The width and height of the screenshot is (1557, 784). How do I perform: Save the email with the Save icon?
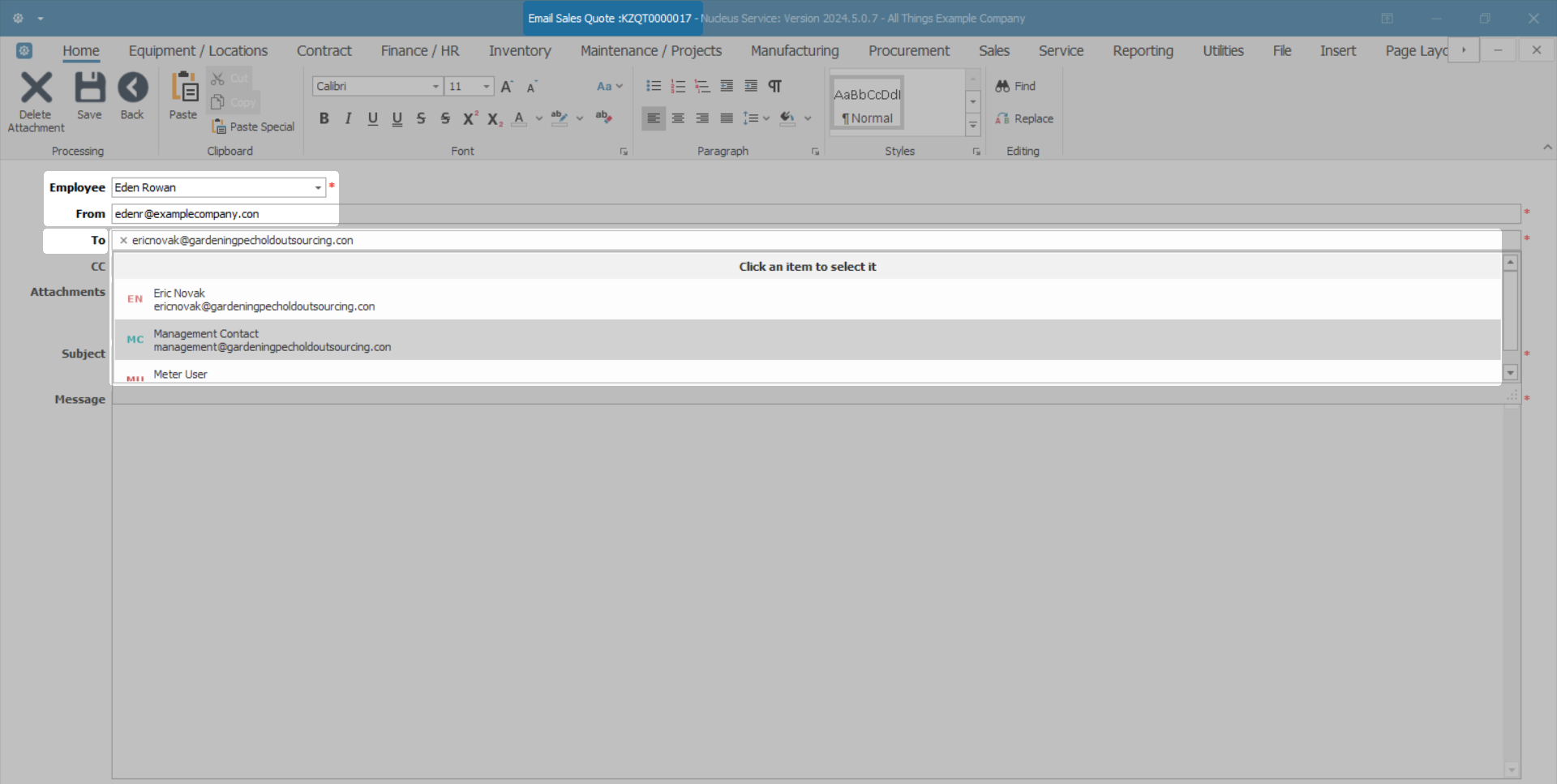pos(89,88)
